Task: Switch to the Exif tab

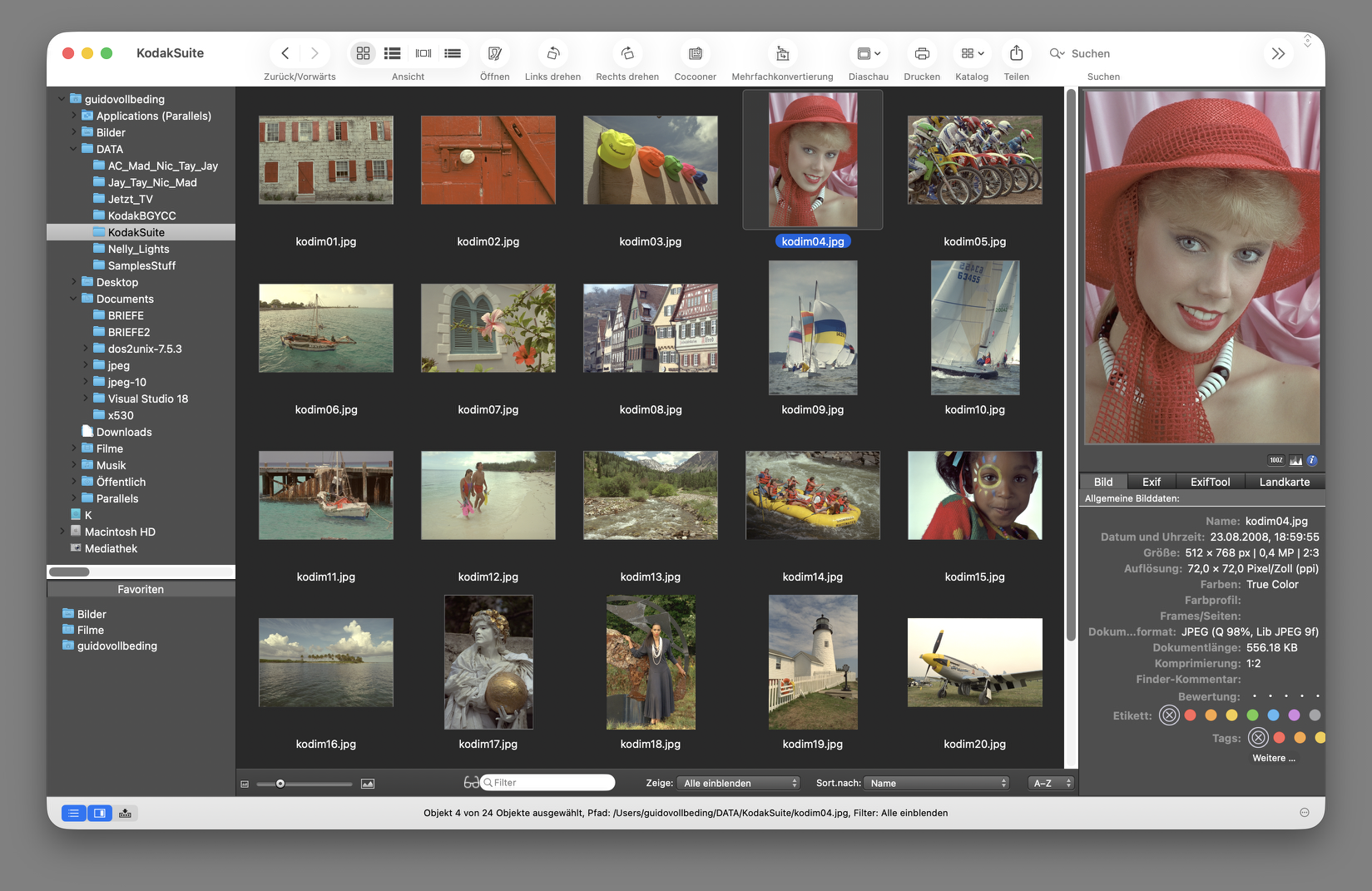Action: coord(1151,482)
